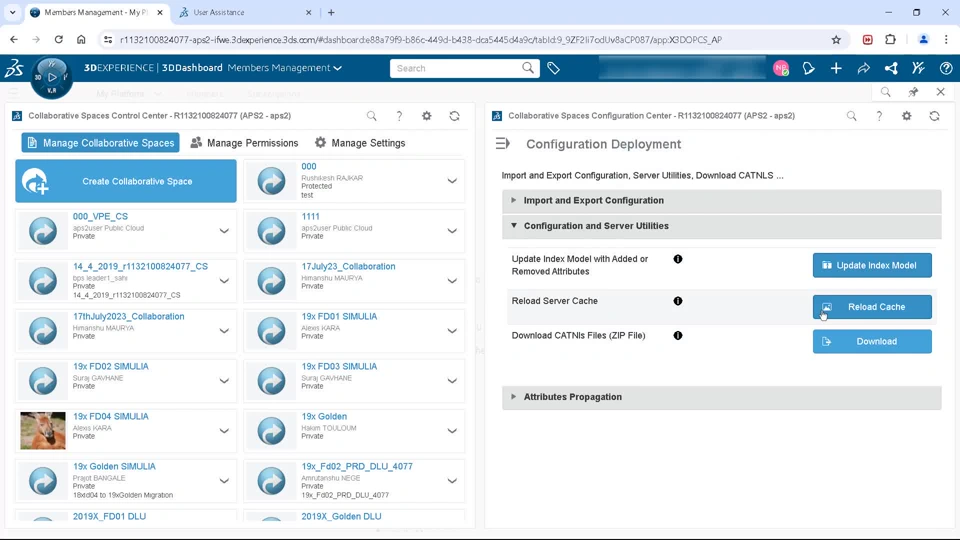Screen dimensions: 960x540
Task: Expand options for 19x Golden space
Action: [452, 430]
